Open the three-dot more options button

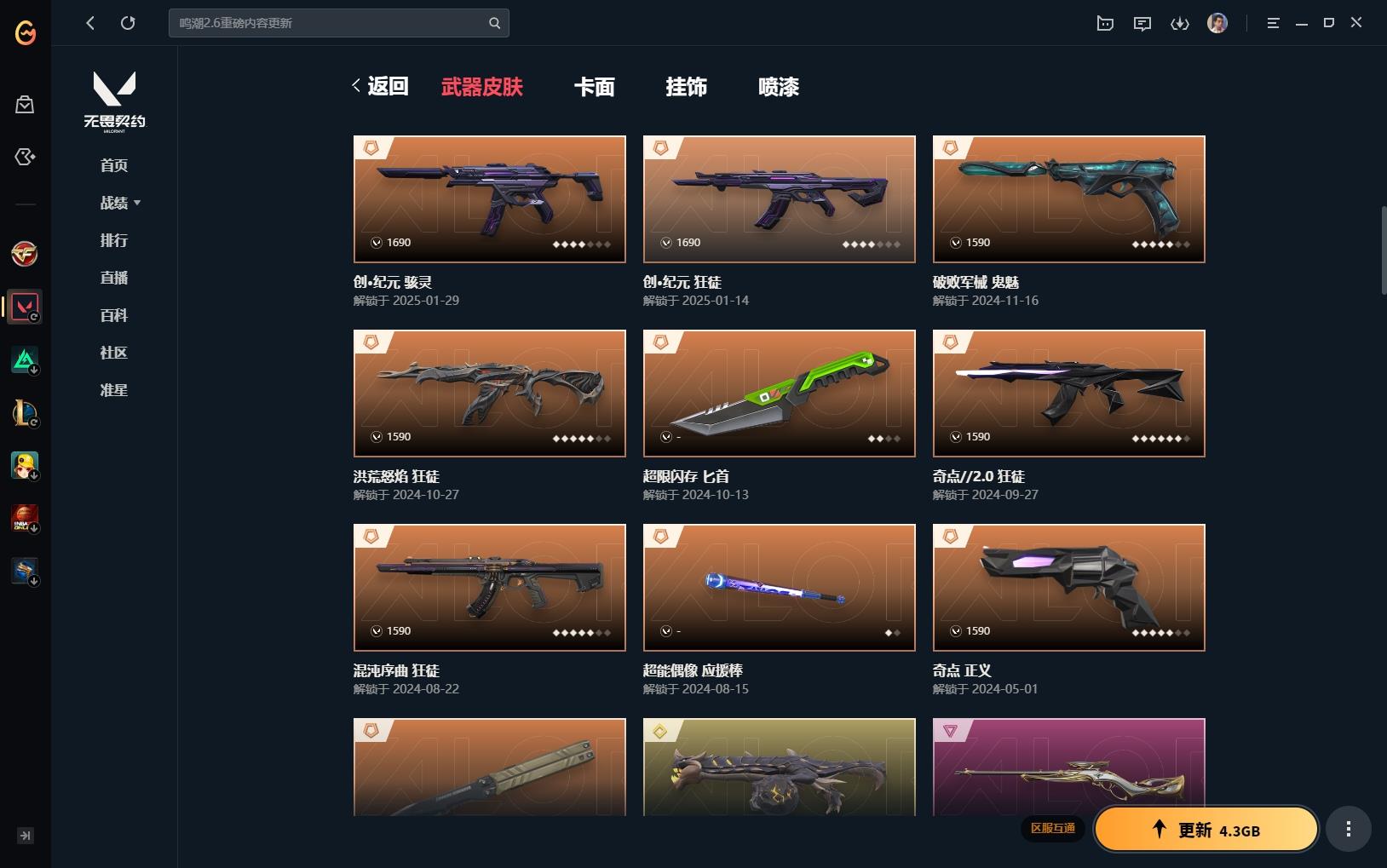1348,829
